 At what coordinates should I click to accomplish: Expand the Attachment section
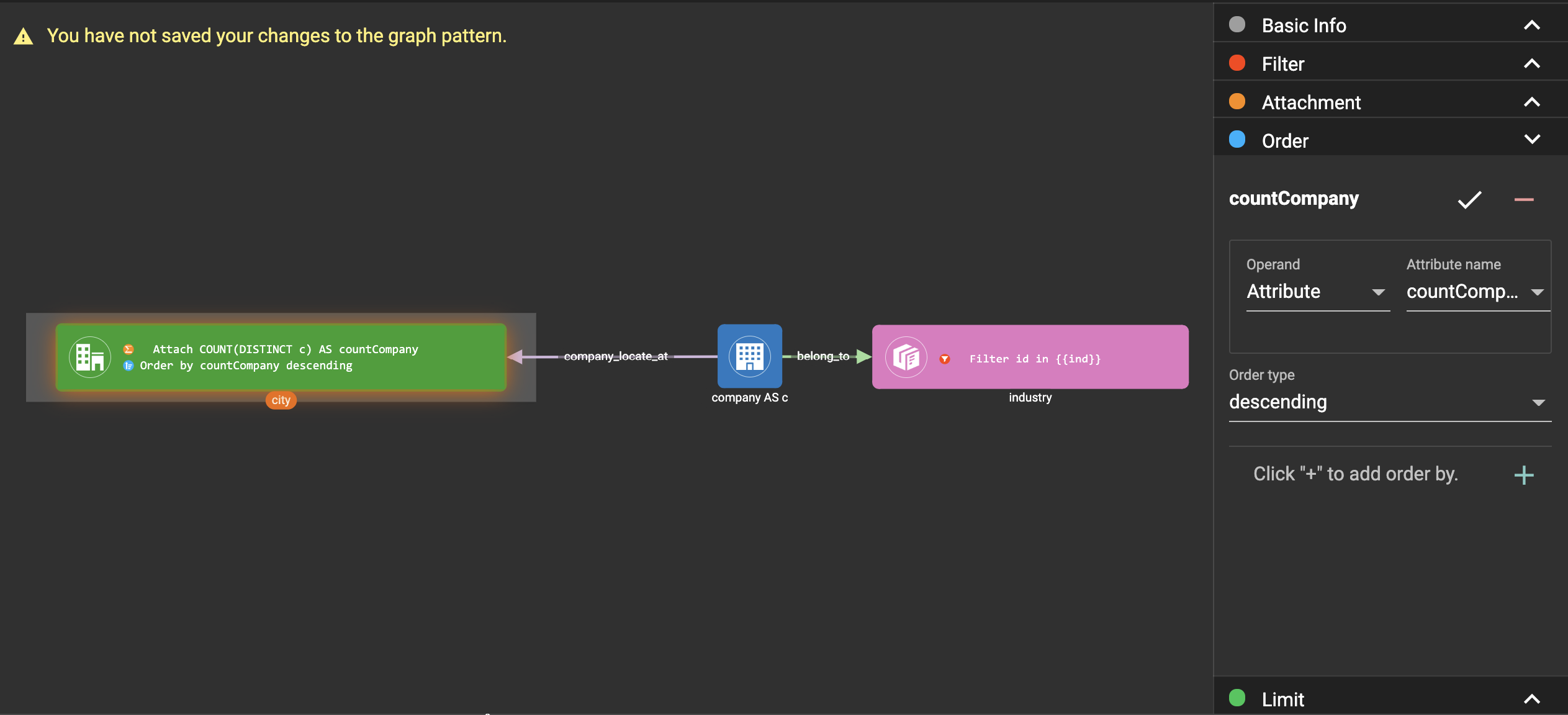(x=1531, y=102)
